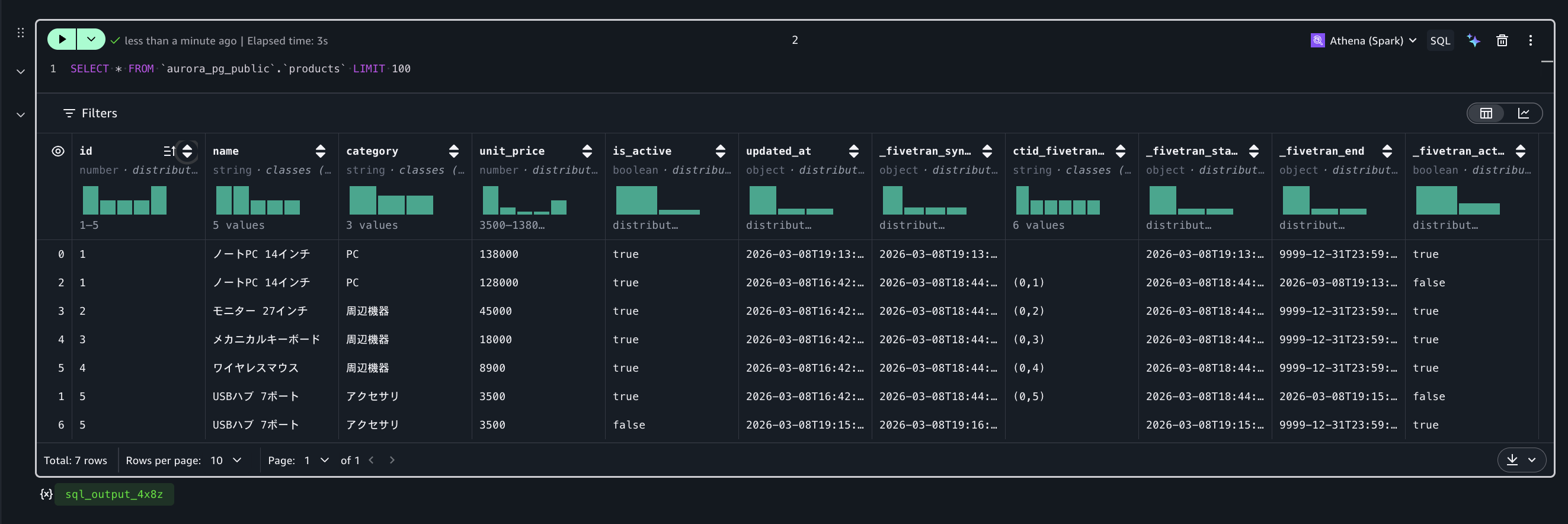Click the id column distribution histogram
The width and height of the screenshot is (1568, 524).
124,200
